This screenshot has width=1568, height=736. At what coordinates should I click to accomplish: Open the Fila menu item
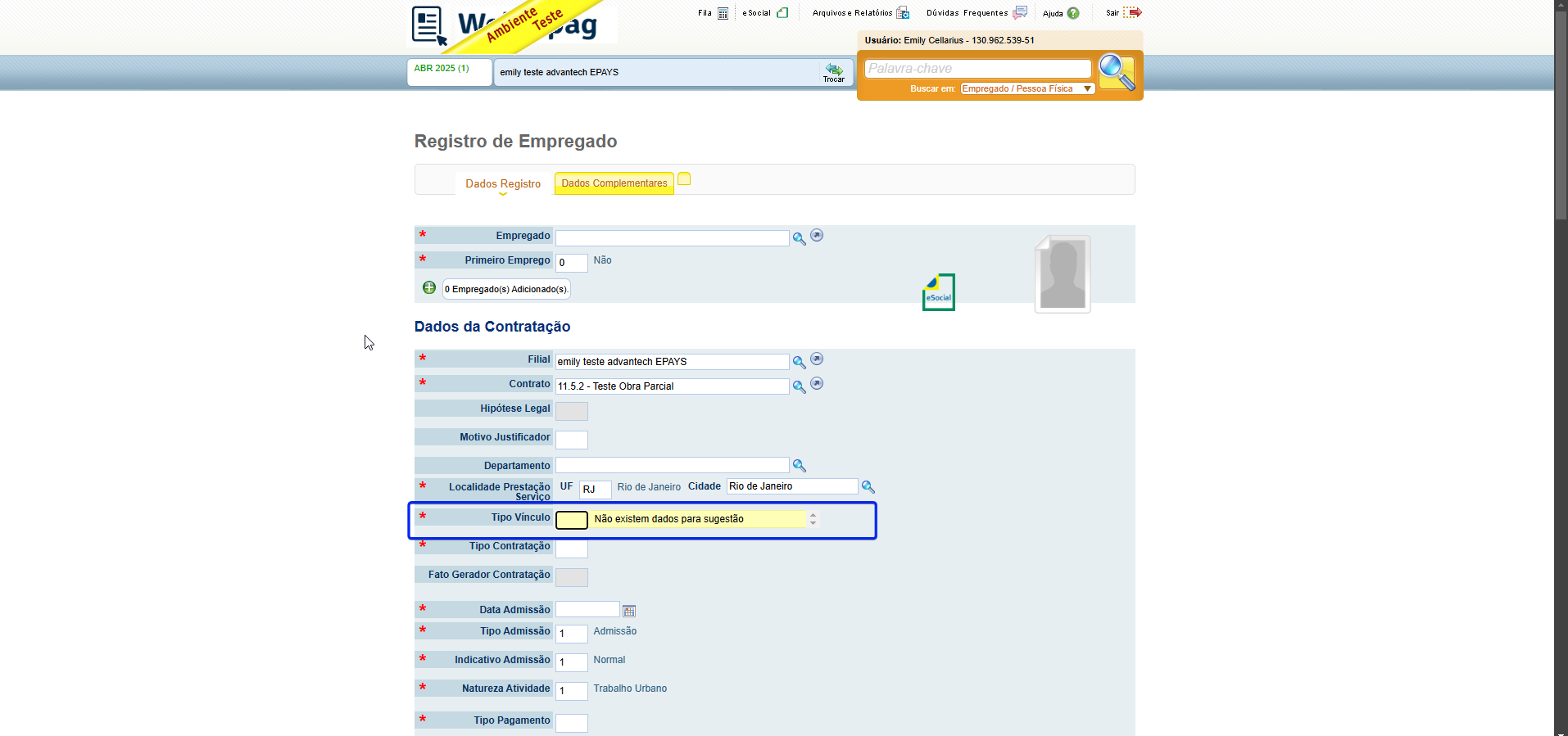coord(713,13)
